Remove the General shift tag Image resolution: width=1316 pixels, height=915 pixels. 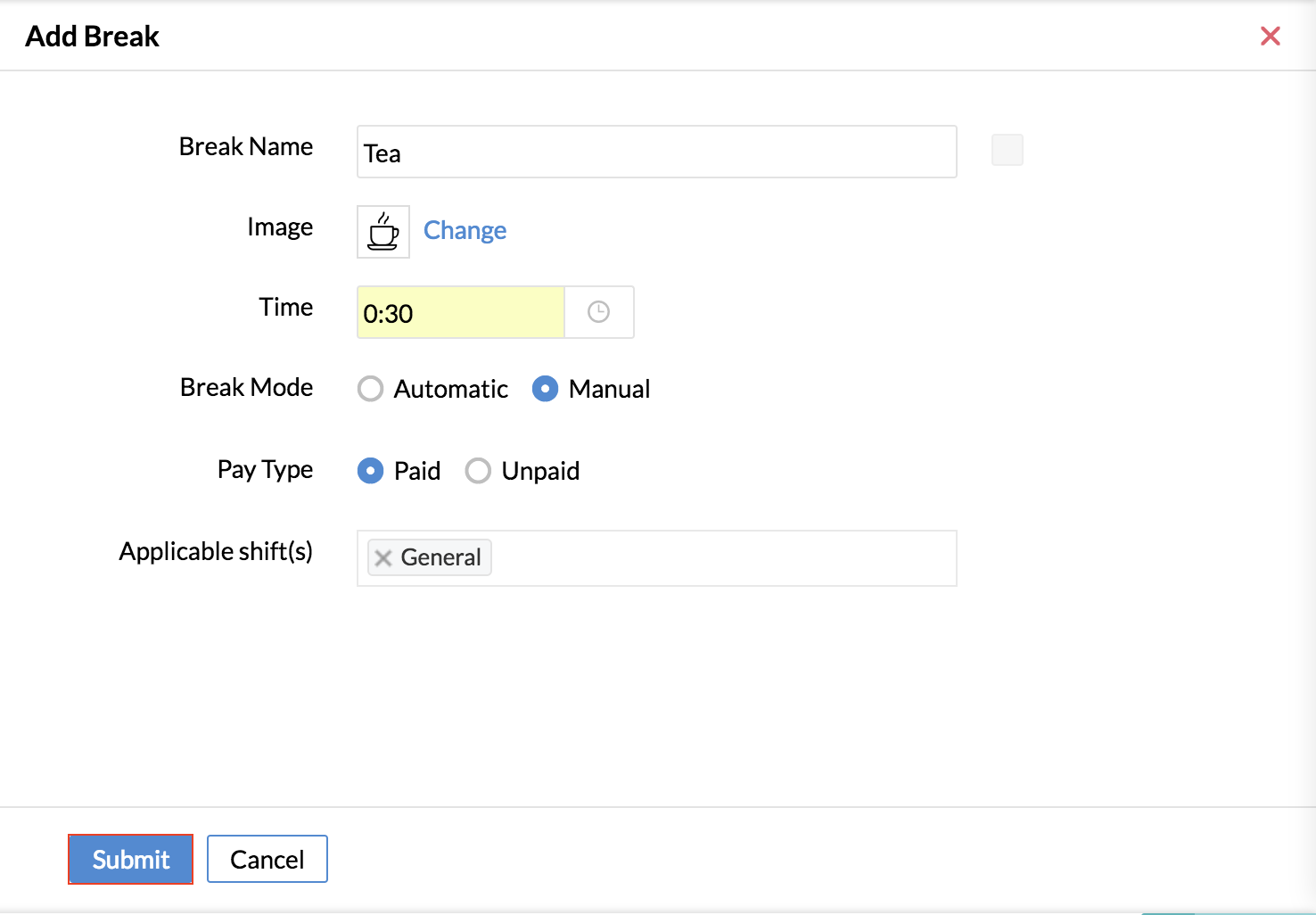(383, 558)
